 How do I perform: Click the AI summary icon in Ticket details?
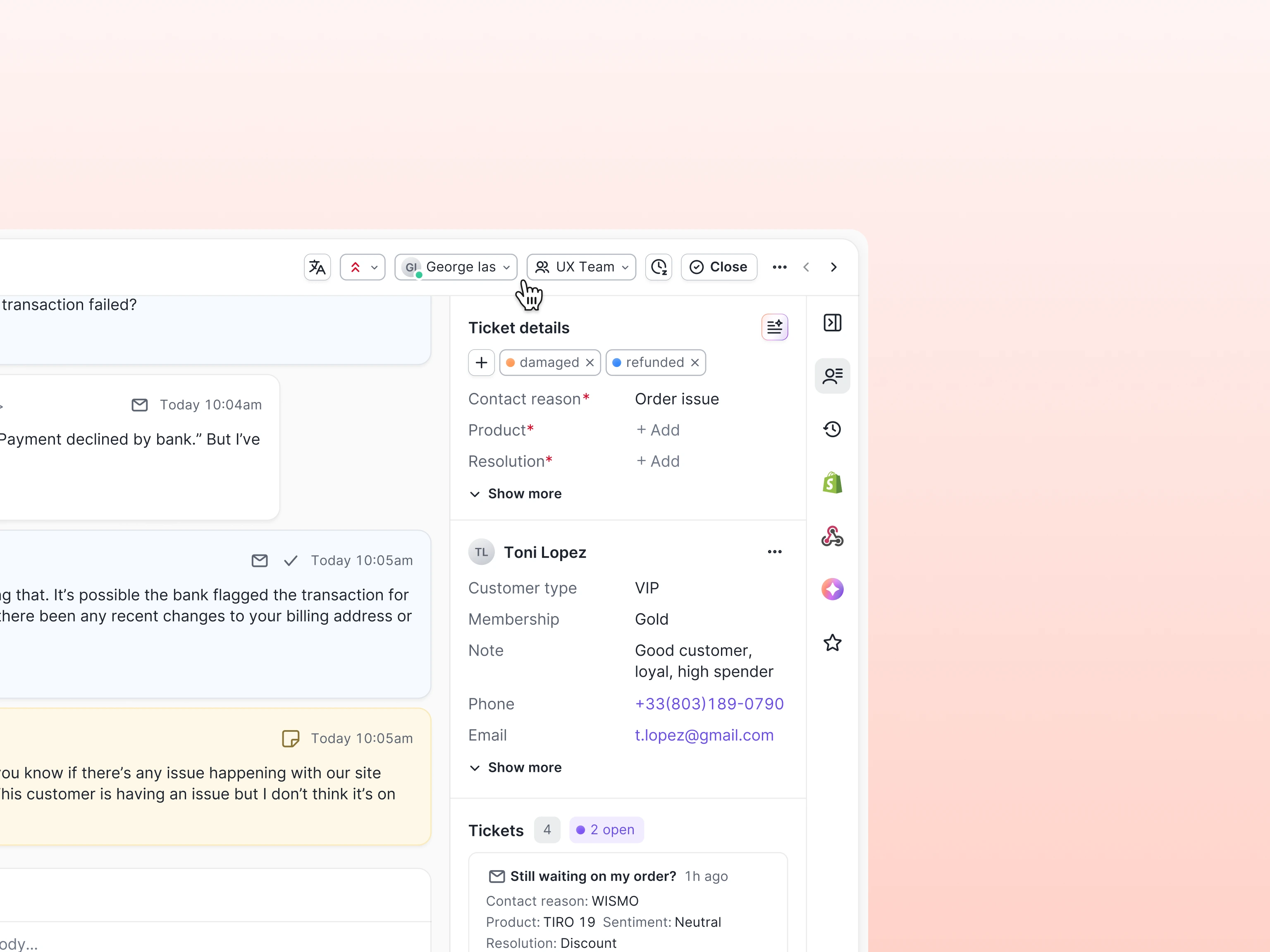click(774, 327)
